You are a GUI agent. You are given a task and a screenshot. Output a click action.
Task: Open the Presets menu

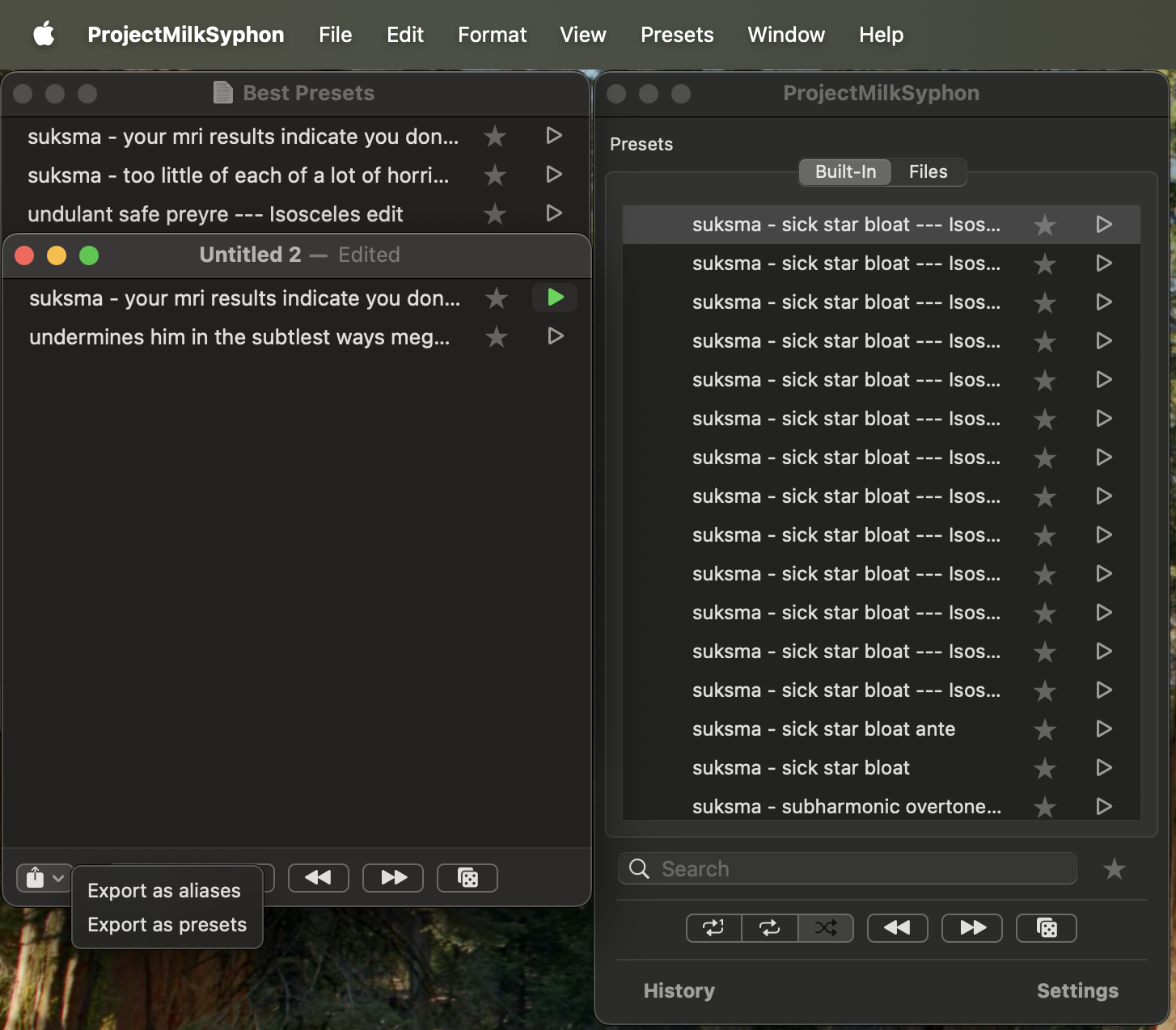[677, 35]
